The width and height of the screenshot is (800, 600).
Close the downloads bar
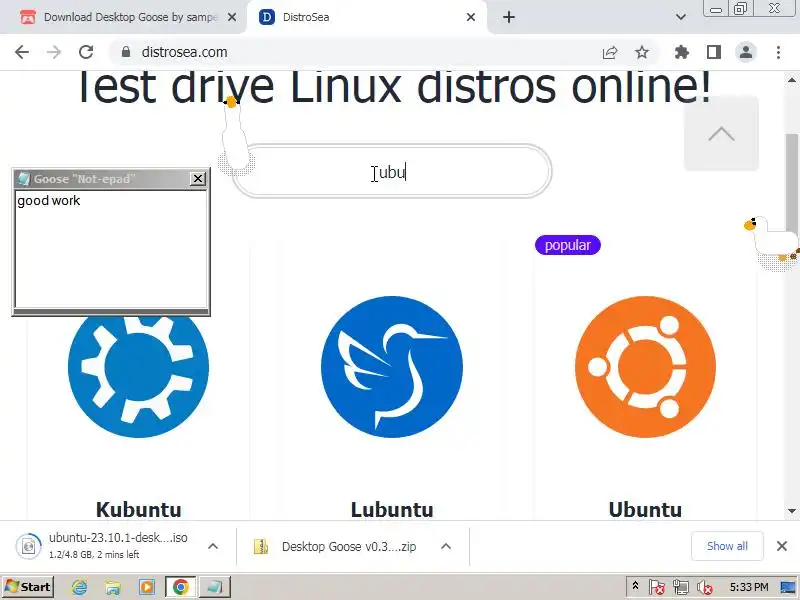click(x=782, y=546)
